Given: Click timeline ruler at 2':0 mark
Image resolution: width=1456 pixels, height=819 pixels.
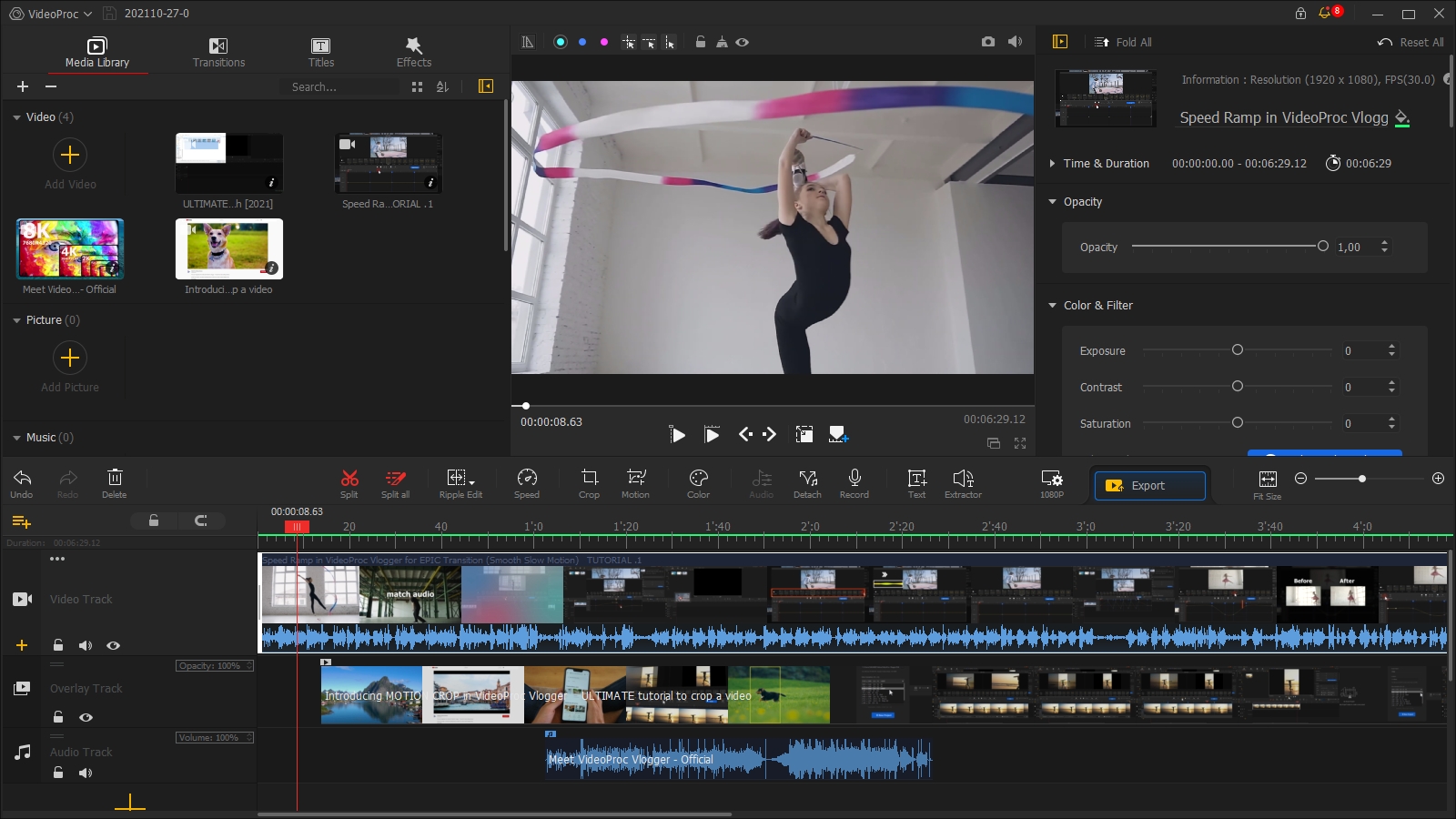Looking at the screenshot, I should coord(810,527).
